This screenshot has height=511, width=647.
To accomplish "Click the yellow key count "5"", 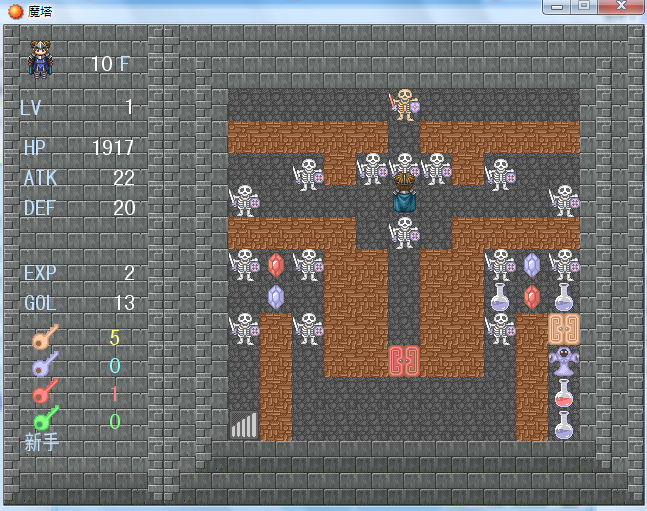I will 115,338.
